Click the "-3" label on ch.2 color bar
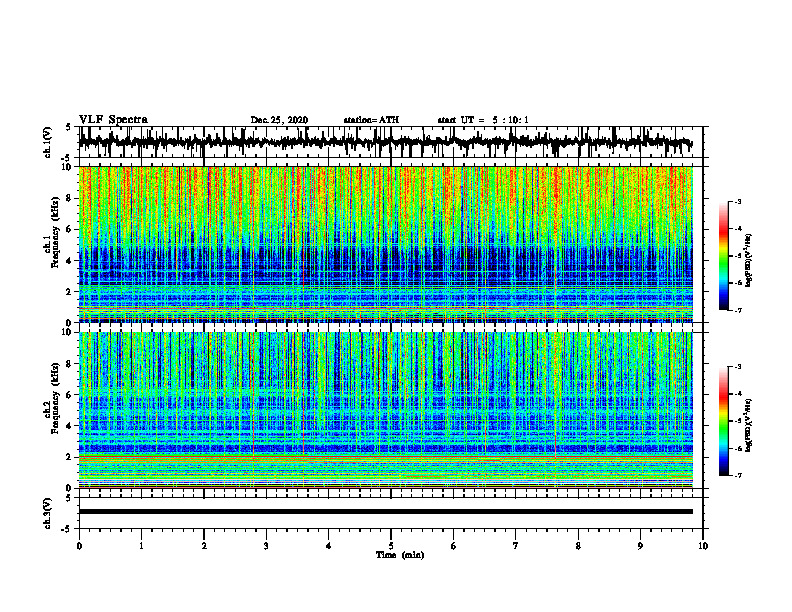This screenshot has width=792, height=612. pos(737,367)
